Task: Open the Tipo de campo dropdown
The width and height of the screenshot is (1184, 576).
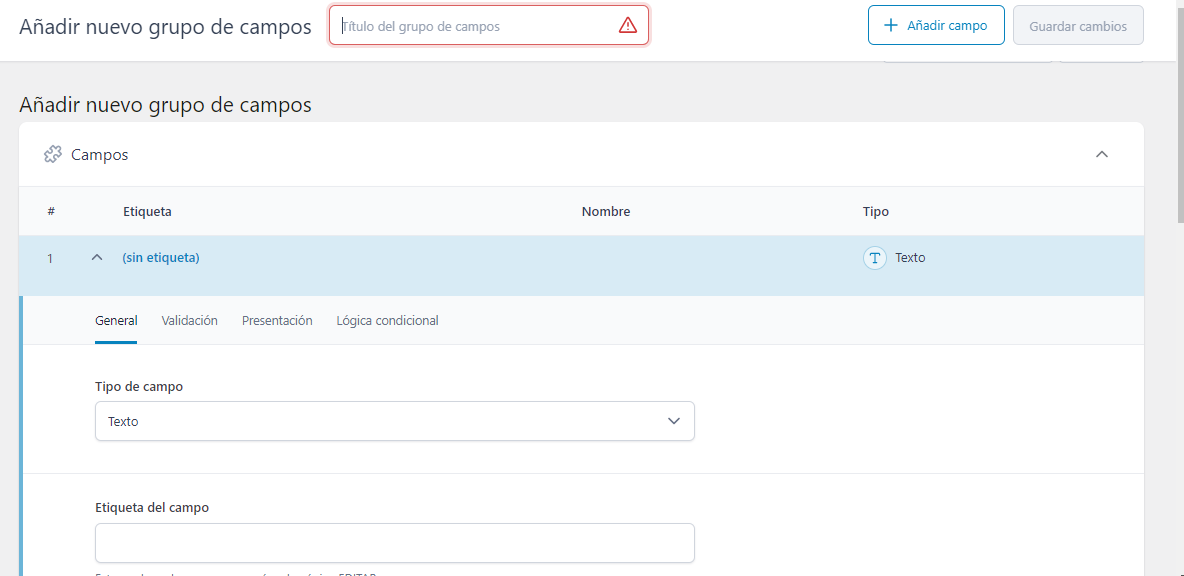Action: pos(394,422)
